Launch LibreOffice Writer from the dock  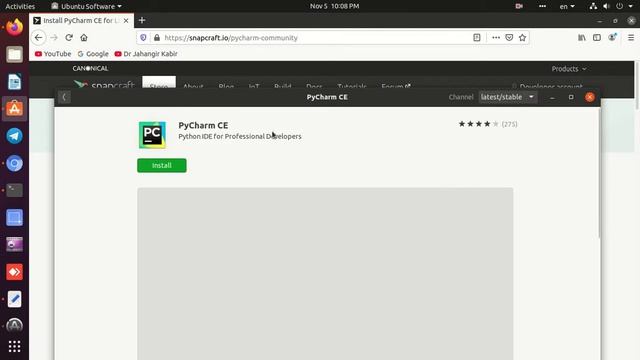[x=15, y=82]
